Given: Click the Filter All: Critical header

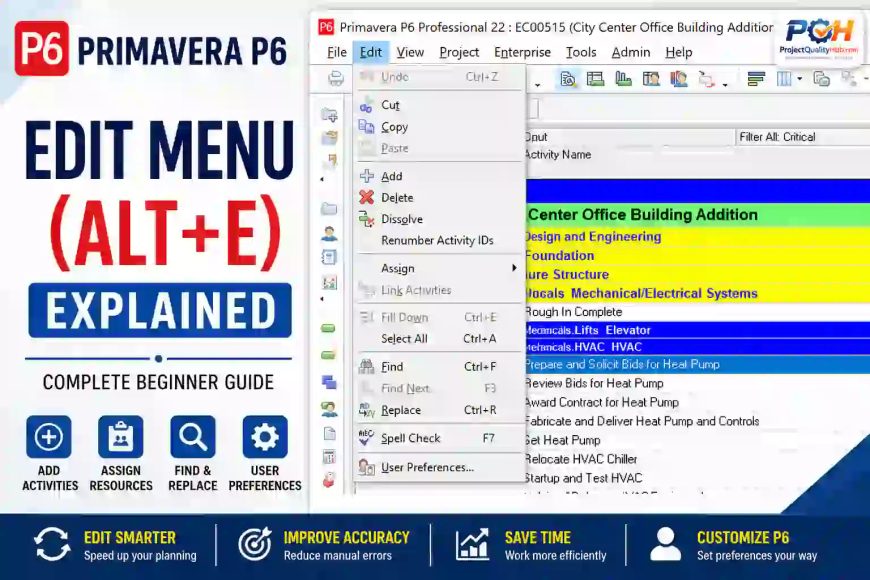Looking at the screenshot, I should 803,137.
